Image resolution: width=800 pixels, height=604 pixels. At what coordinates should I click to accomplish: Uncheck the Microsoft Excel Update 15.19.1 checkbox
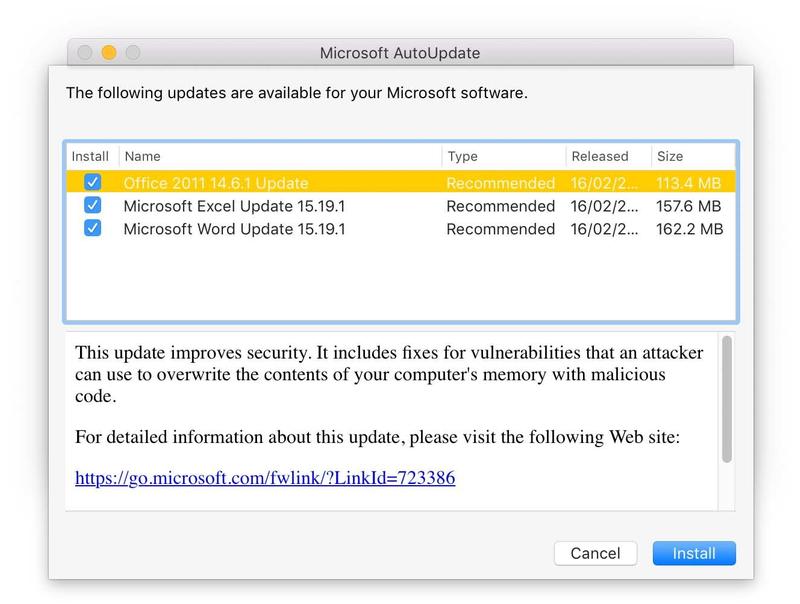point(92,205)
